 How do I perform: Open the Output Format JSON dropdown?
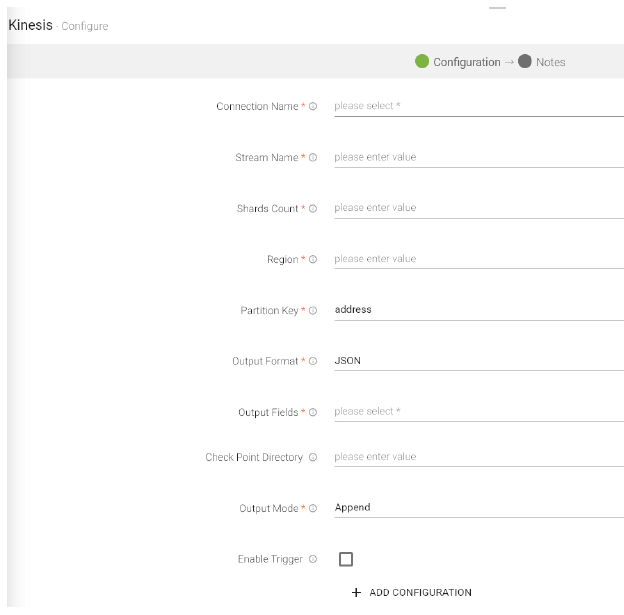[478, 361]
